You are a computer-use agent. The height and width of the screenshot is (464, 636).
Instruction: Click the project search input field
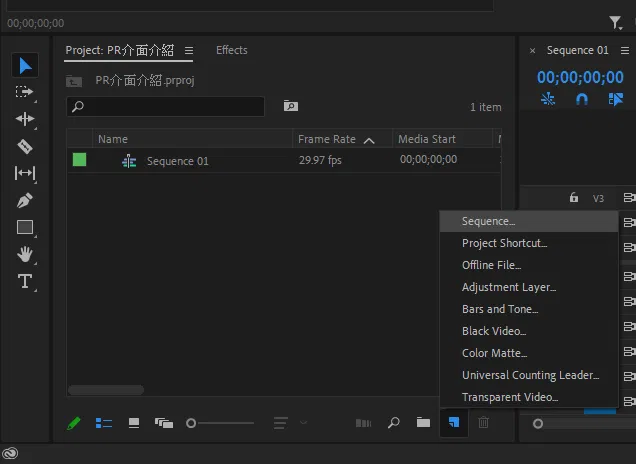(165, 106)
